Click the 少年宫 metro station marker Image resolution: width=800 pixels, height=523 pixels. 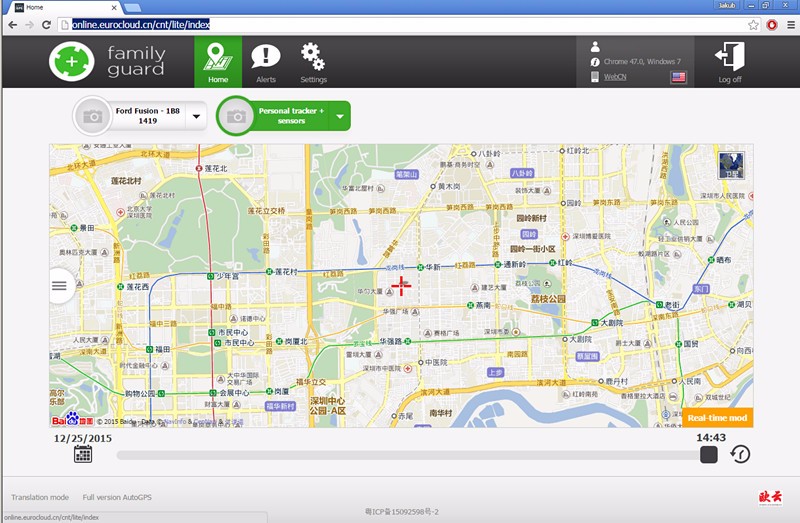click(210, 276)
